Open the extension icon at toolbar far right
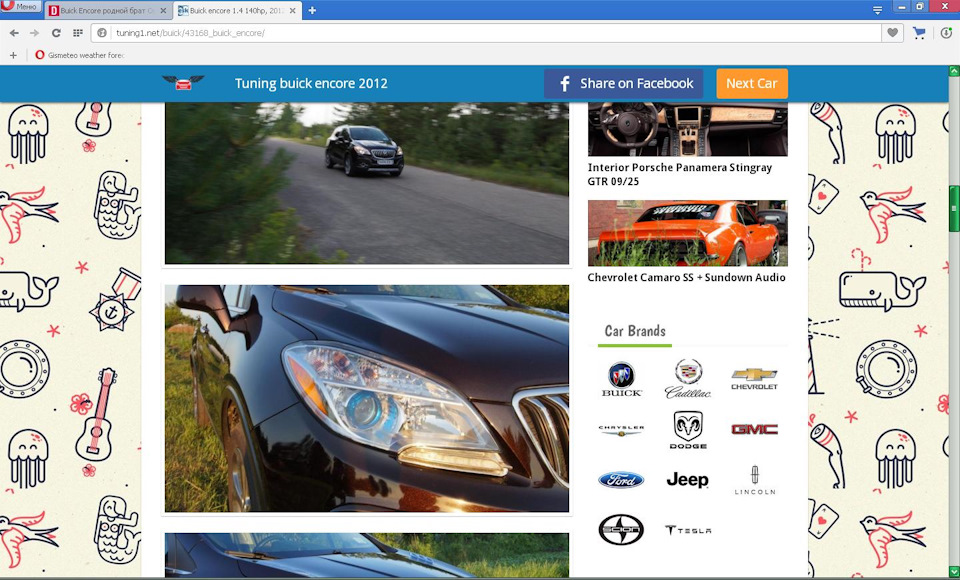Image resolution: width=960 pixels, height=580 pixels. (x=946, y=33)
